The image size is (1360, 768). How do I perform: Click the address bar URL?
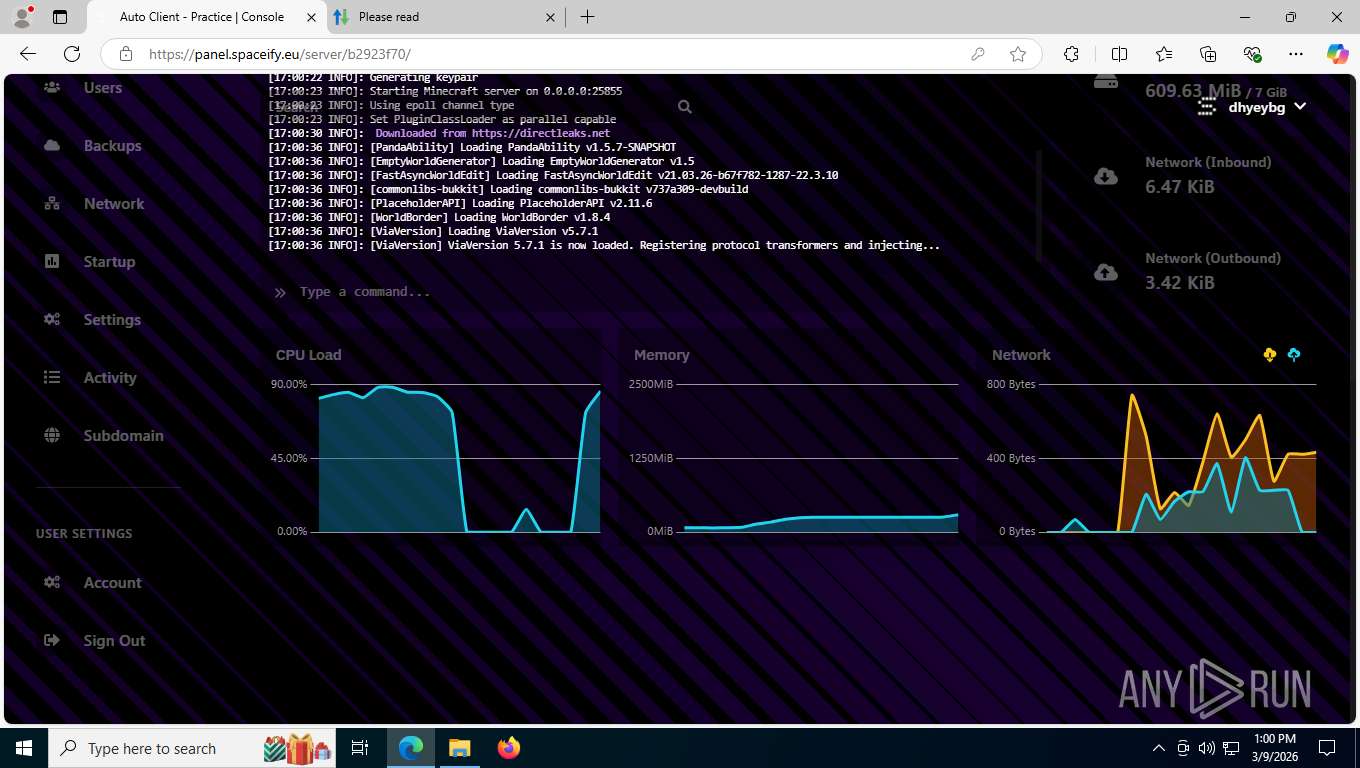[x=279, y=55]
